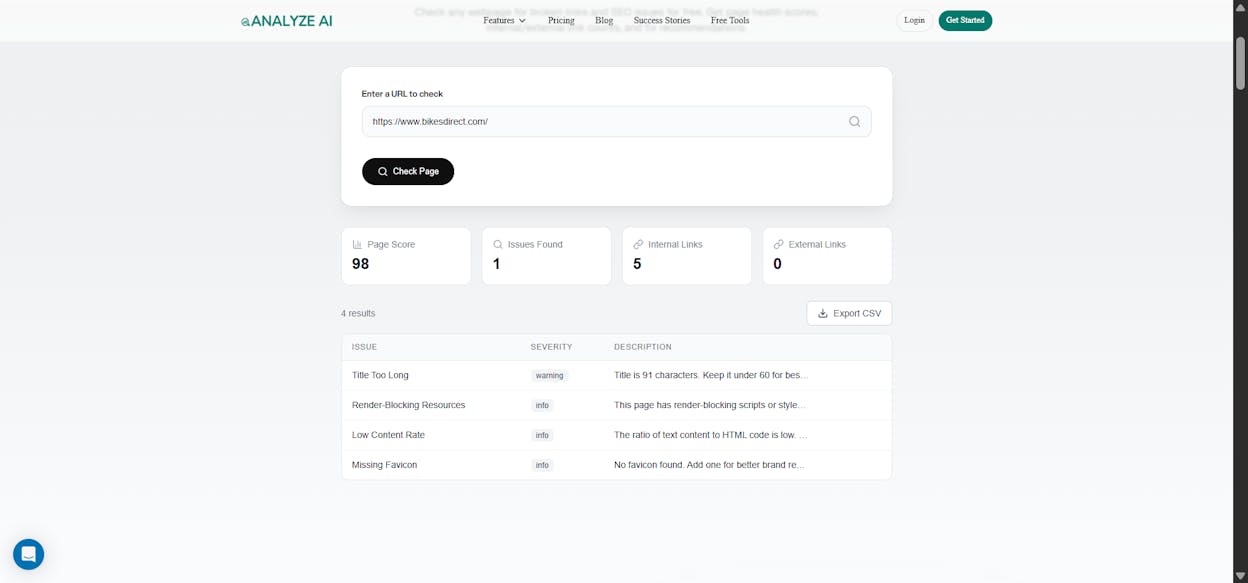
Task: Open Free Tools in navigation
Action: [x=730, y=20]
